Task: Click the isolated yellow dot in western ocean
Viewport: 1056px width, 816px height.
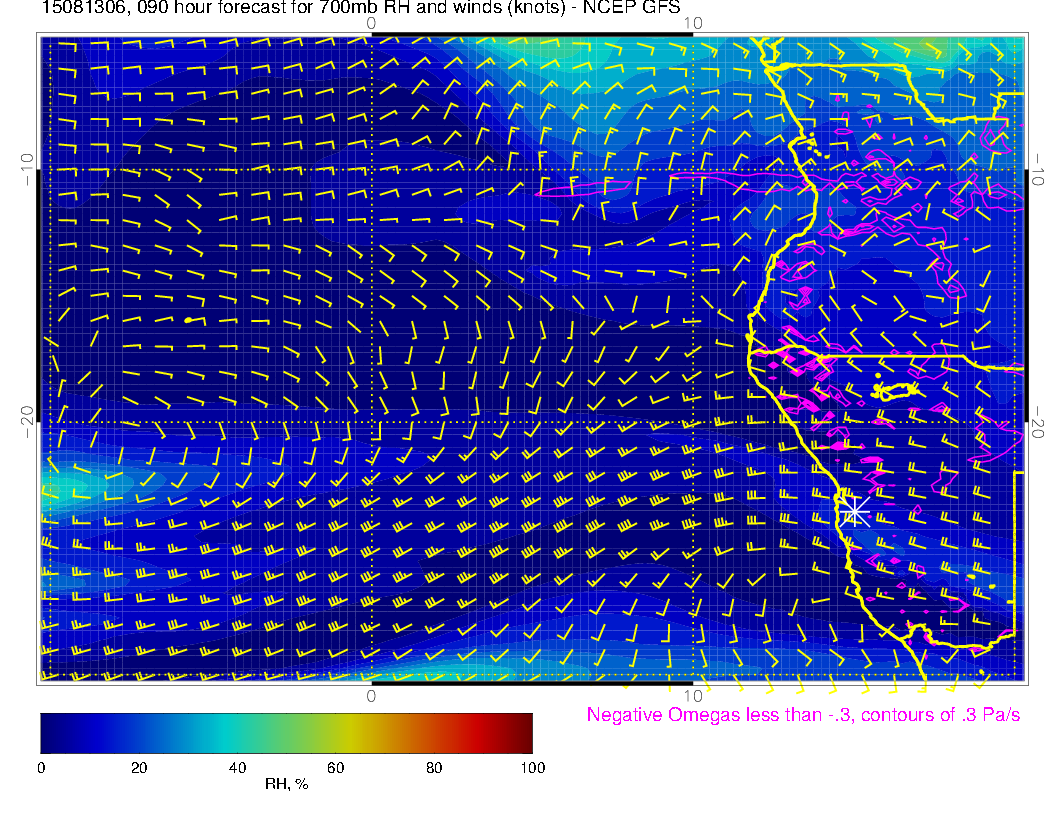Action: pos(188,320)
